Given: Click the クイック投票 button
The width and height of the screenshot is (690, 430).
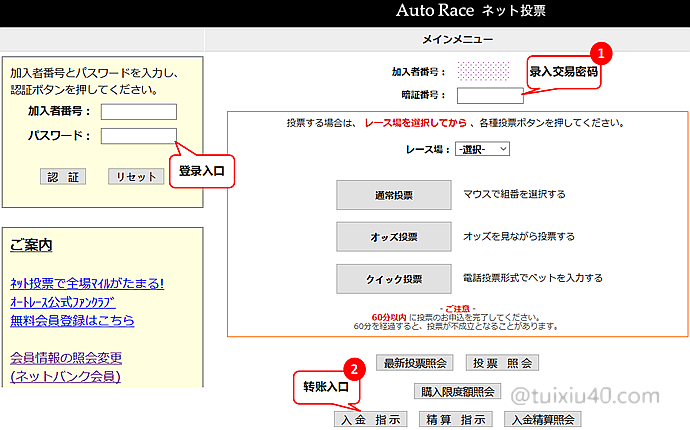Looking at the screenshot, I should (394, 279).
